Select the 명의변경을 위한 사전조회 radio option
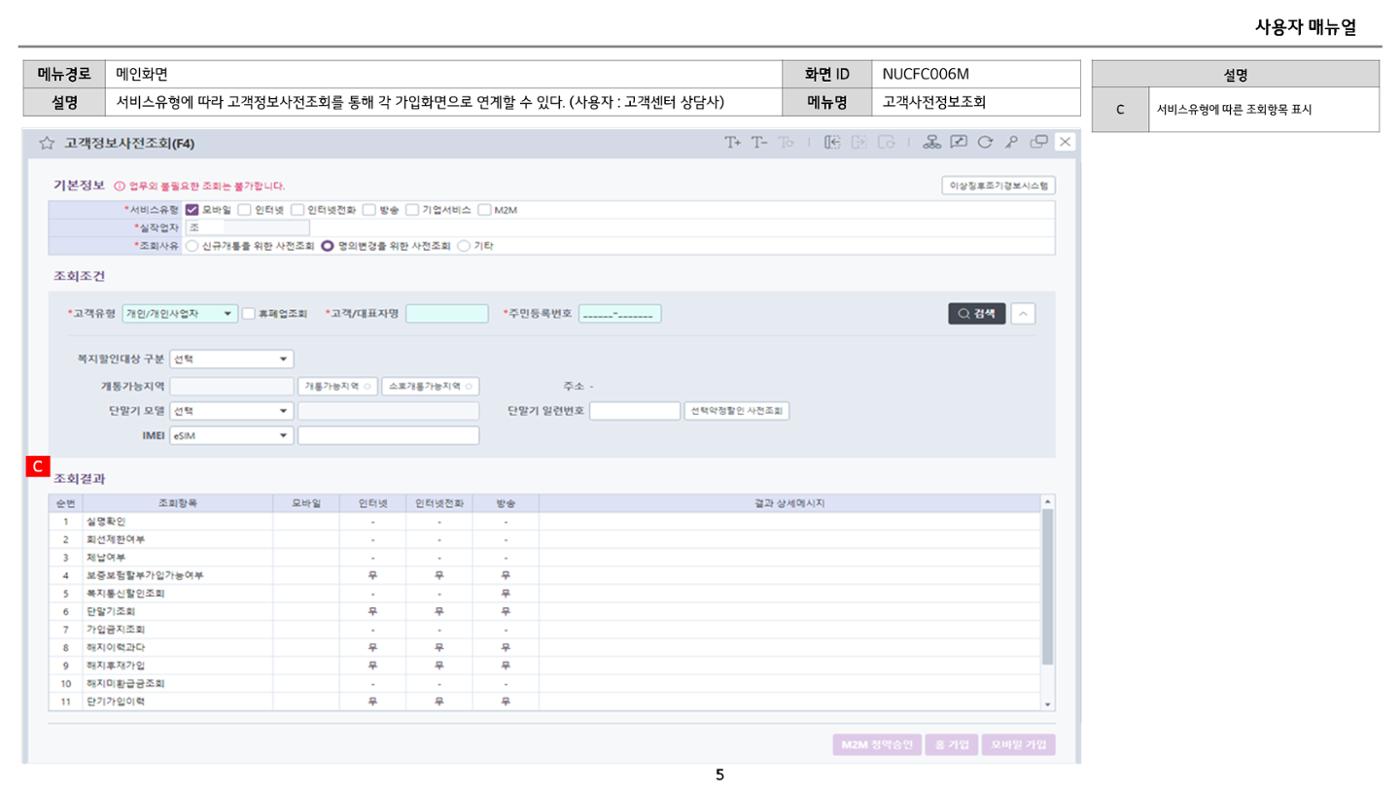The width and height of the screenshot is (1400, 788). point(327,245)
